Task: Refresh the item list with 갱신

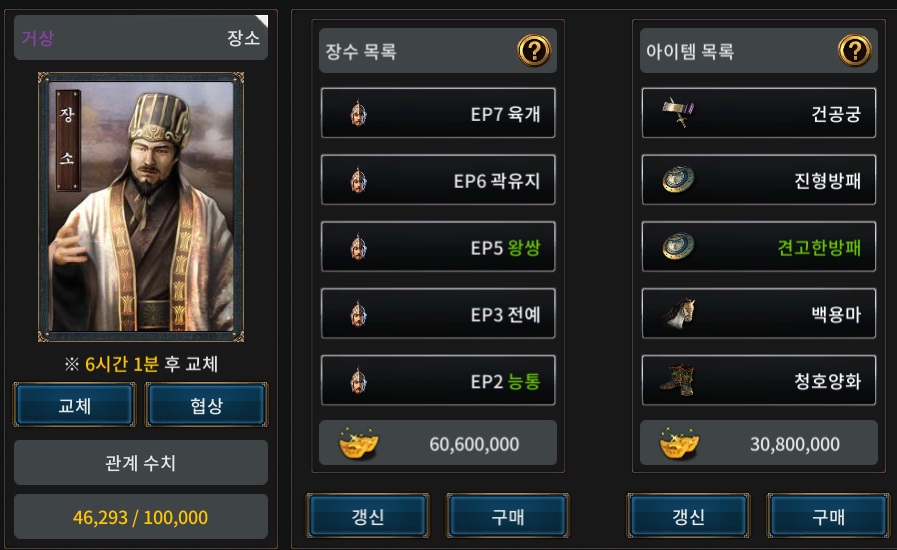Action: click(688, 516)
